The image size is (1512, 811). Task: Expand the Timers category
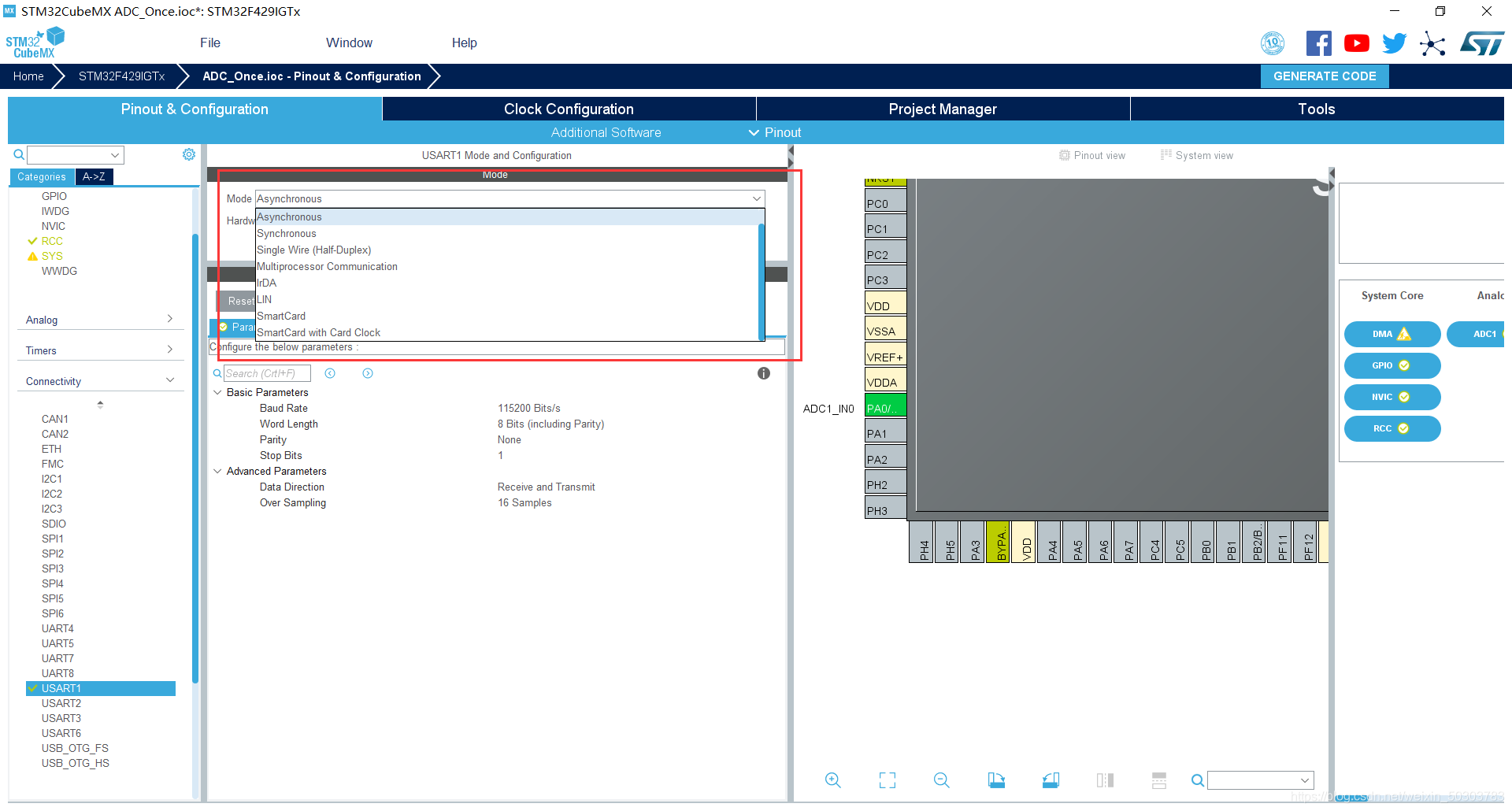(100, 350)
